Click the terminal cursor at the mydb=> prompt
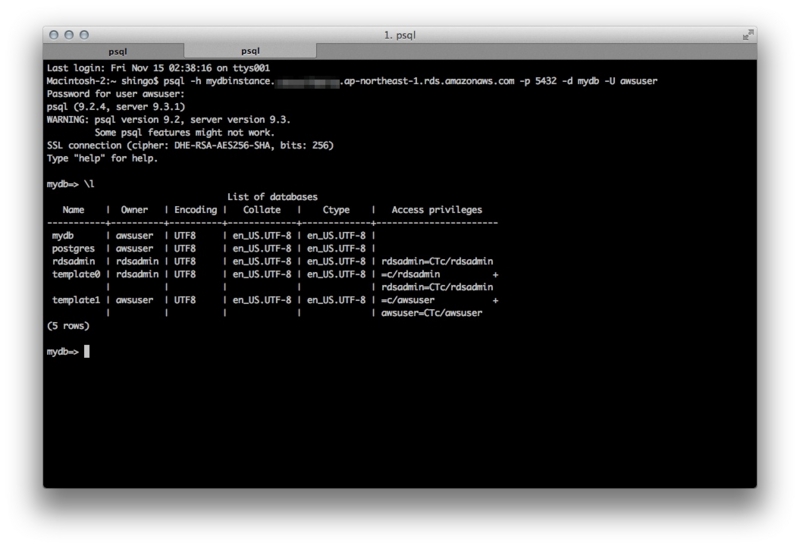The height and width of the screenshot is (548, 800). point(87,352)
